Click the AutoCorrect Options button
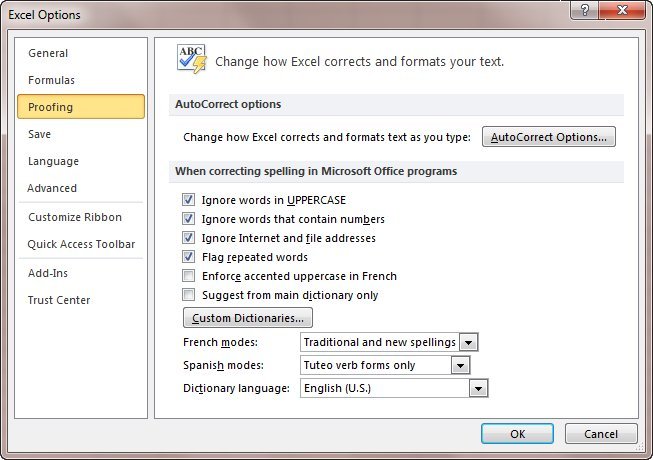Viewport: 653px width, 460px height. pos(548,137)
